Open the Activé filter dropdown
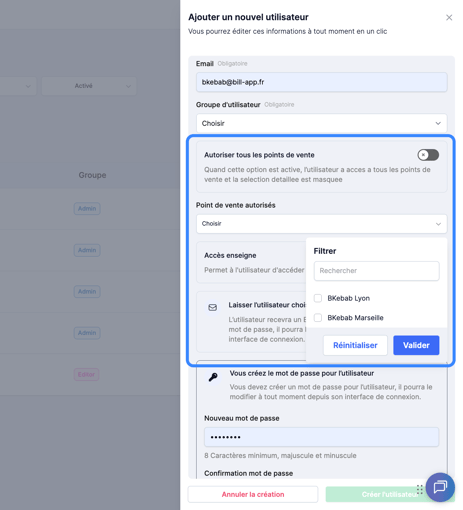The width and height of the screenshot is (463, 510). coord(89,86)
